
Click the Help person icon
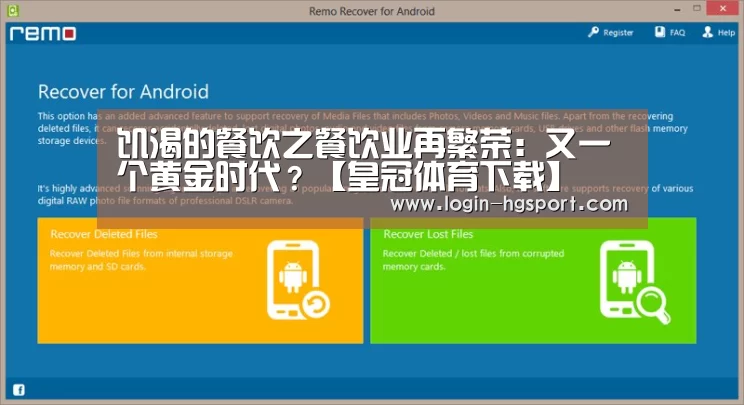707,32
